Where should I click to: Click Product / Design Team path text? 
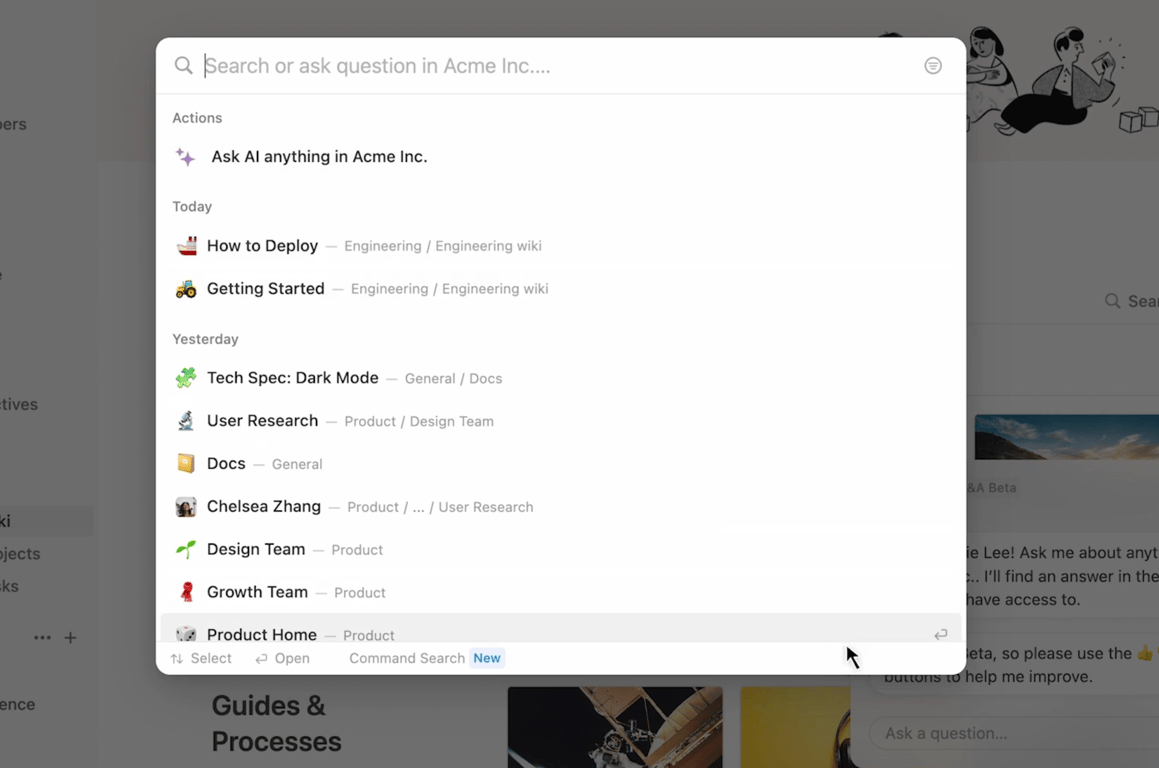point(419,421)
